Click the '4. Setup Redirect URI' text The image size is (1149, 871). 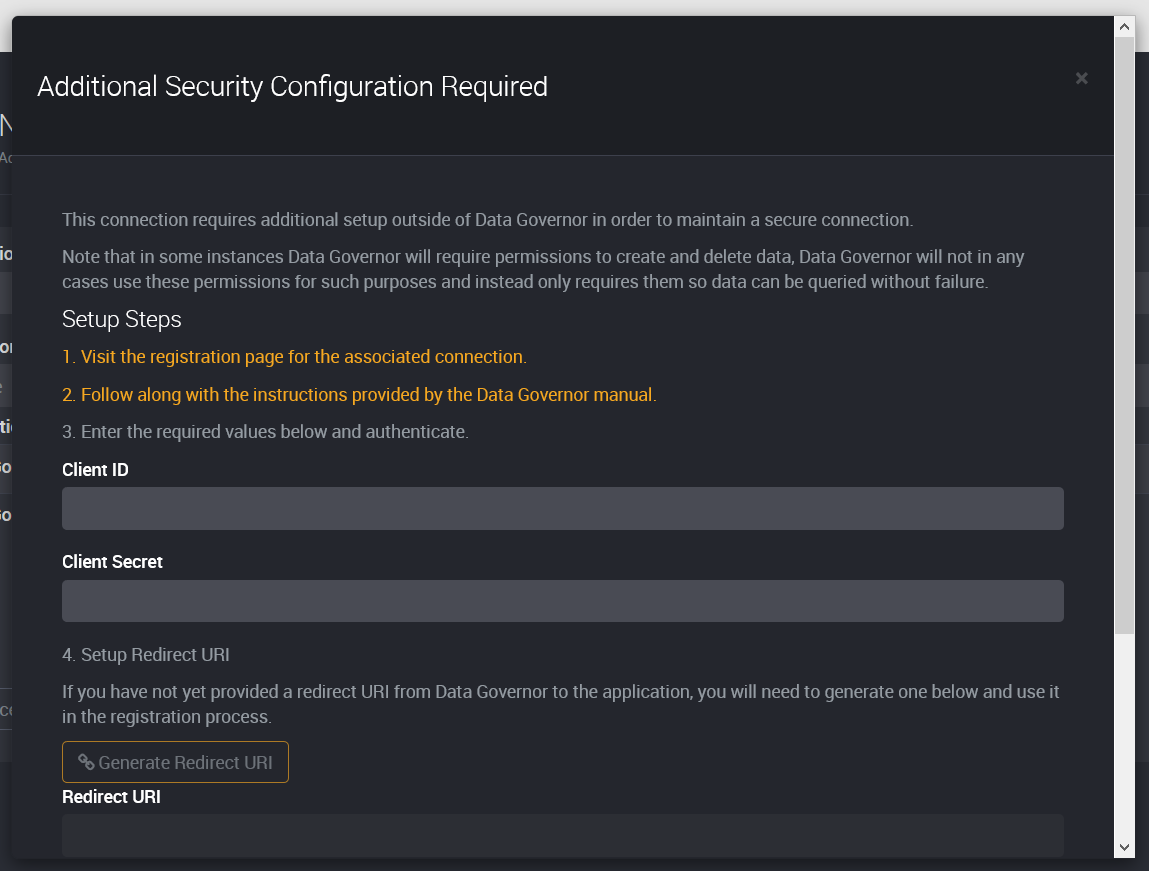(x=146, y=655)
